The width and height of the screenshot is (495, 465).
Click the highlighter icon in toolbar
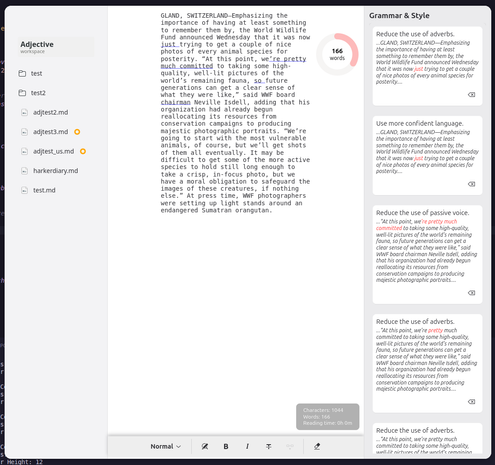[317, 446]
